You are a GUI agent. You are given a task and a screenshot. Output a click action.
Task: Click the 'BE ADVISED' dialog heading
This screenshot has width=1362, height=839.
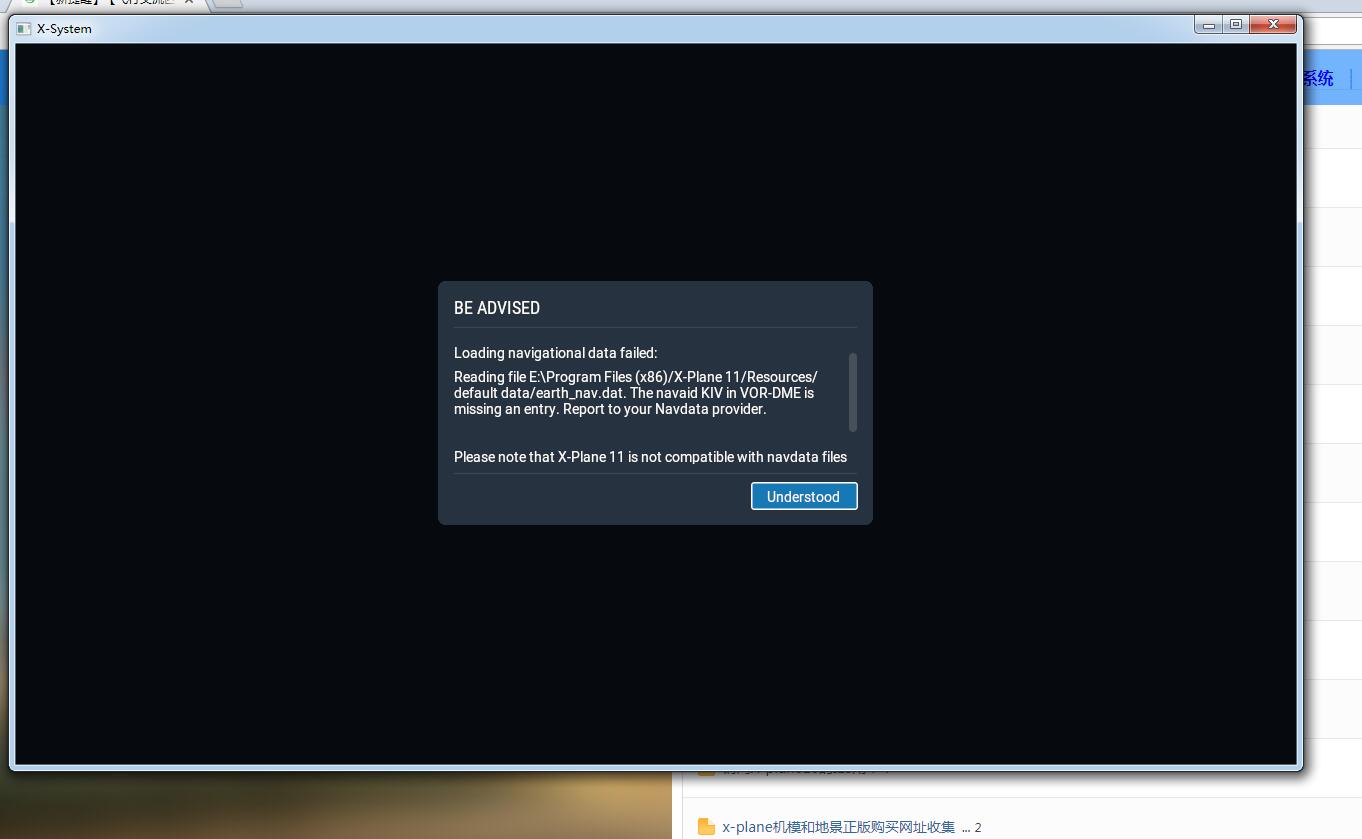click(x=497, y=308)
